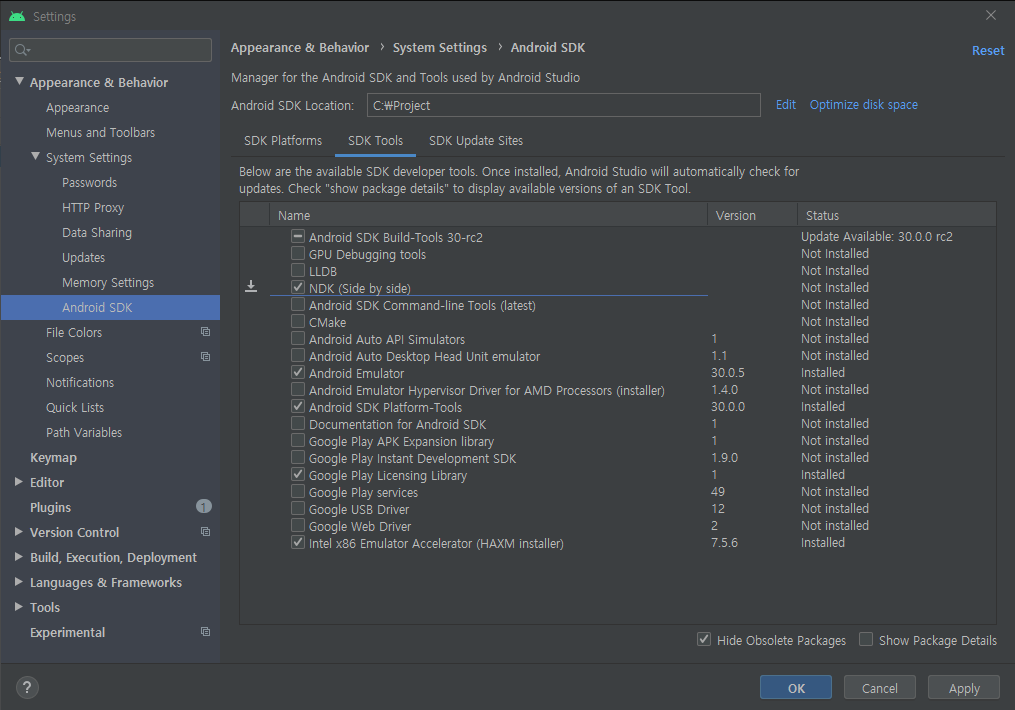
Task: Check the CMake checkbox
Action: [298, 321]
